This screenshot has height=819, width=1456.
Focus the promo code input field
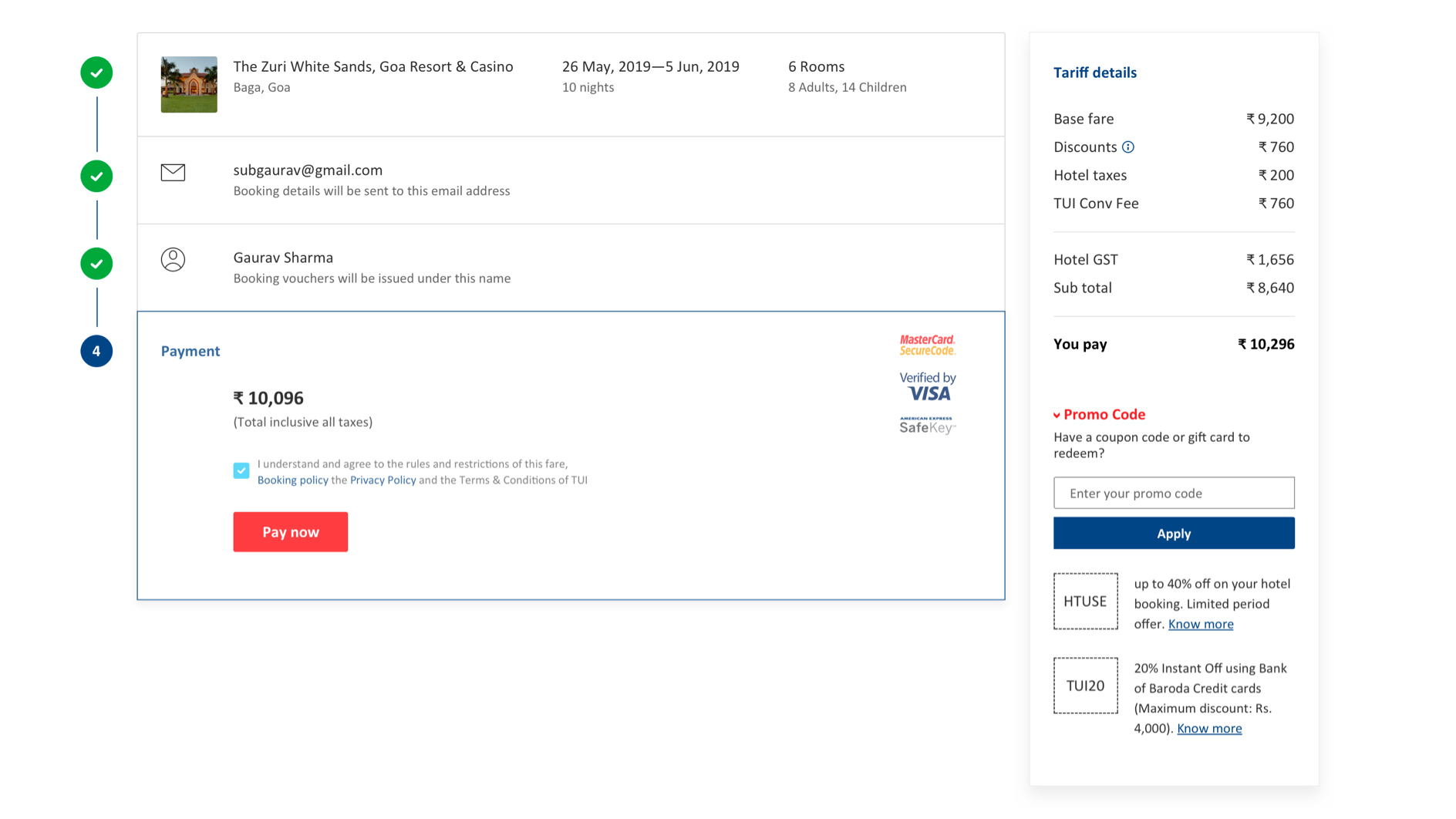coord(1173,493)
